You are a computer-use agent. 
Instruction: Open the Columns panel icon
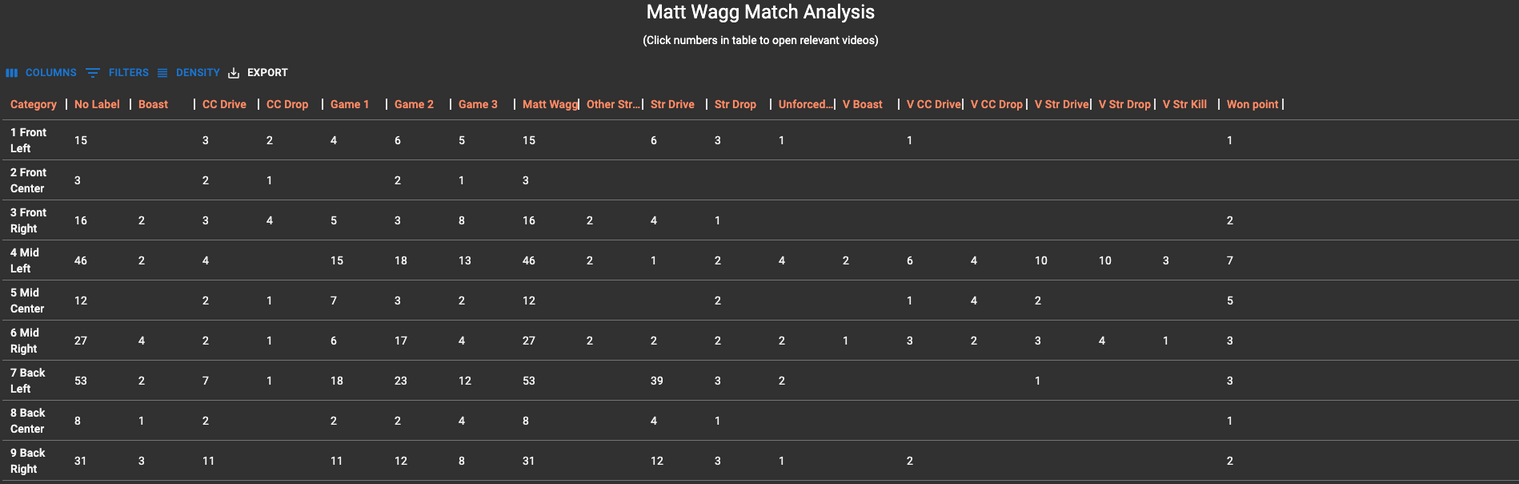12,73
